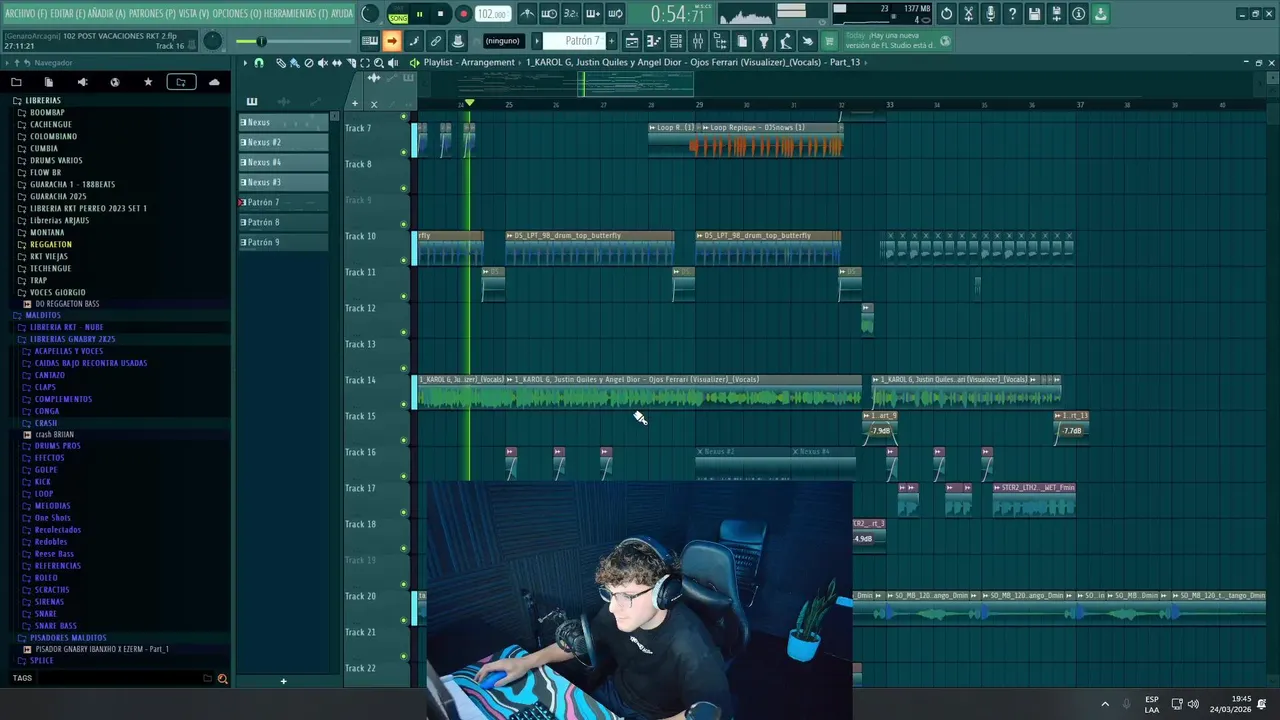The width and height of the screenshot is (1280, 720).
Task: Open the plugin database plug icon
Action: pyautogui.click(x=764, y=41)
